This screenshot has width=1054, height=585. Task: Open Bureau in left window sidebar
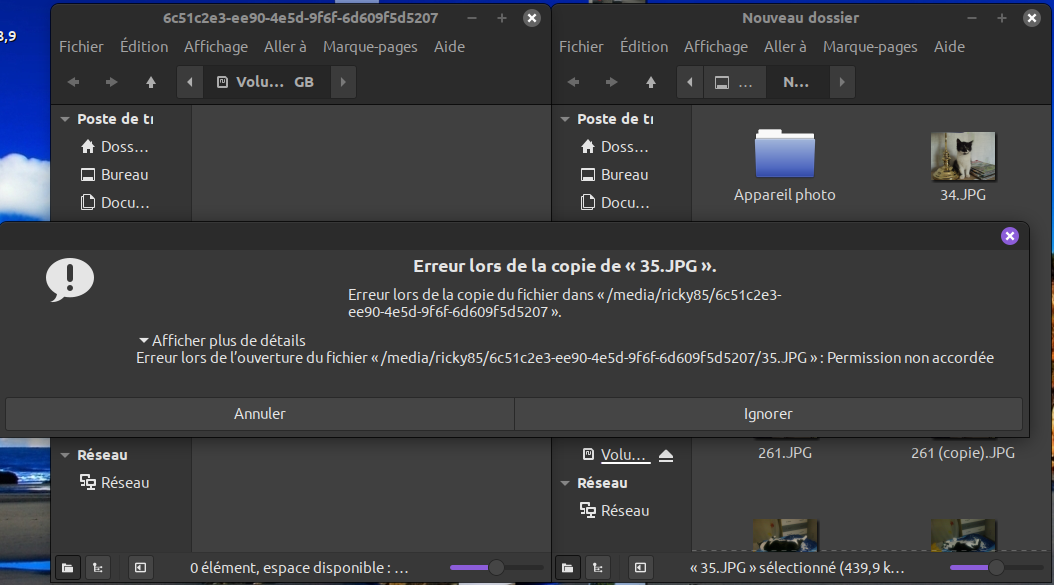click(x=115, y=175)
